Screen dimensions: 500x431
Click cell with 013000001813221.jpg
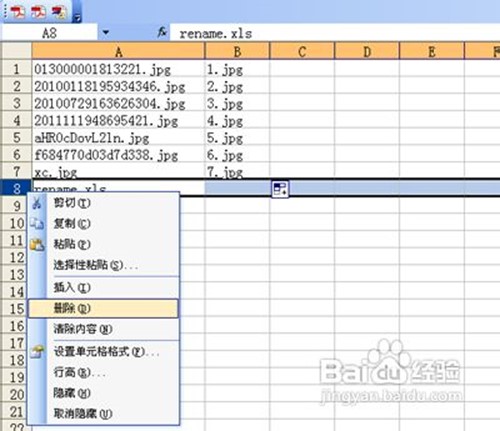click(x=118, y=69)
